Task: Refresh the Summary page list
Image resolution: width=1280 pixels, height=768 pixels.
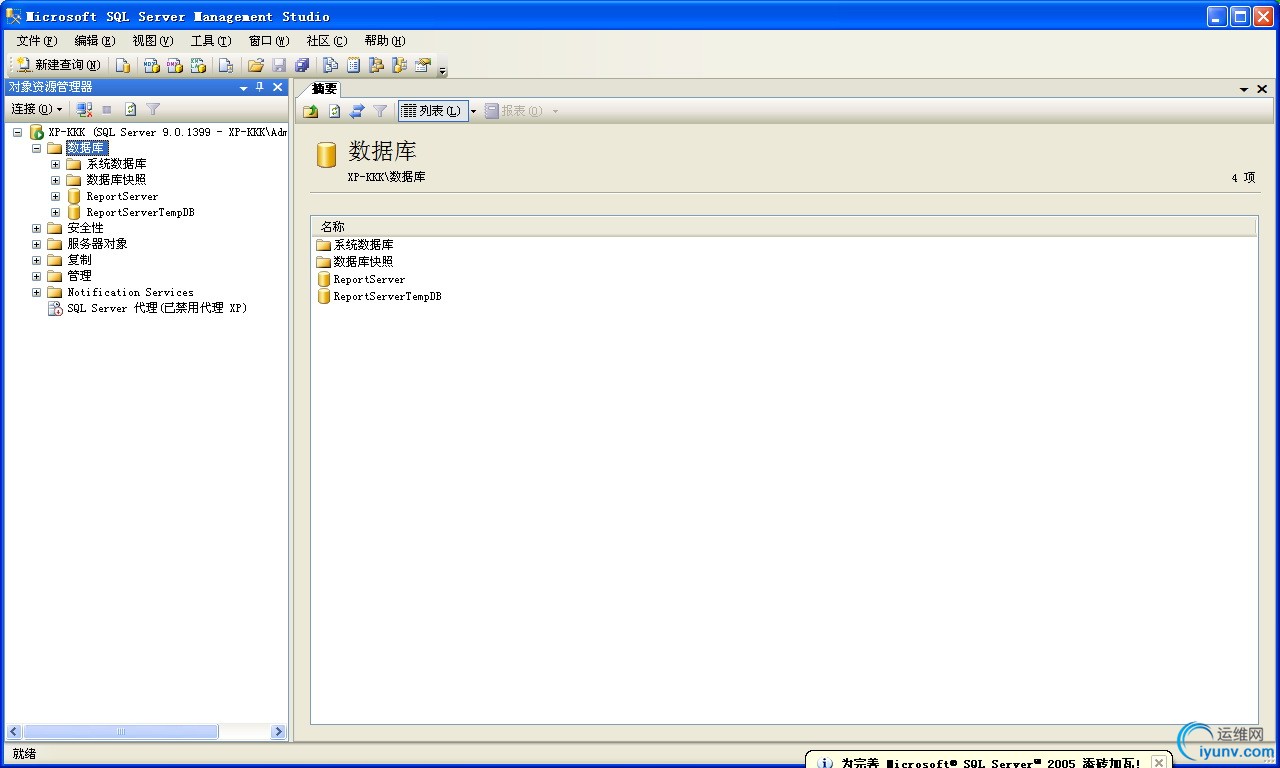Action: coord(334,111)
